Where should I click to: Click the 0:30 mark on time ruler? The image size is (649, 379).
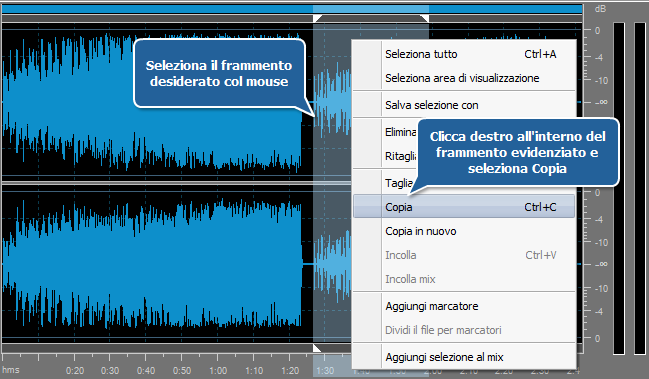(x=110, y=370)
